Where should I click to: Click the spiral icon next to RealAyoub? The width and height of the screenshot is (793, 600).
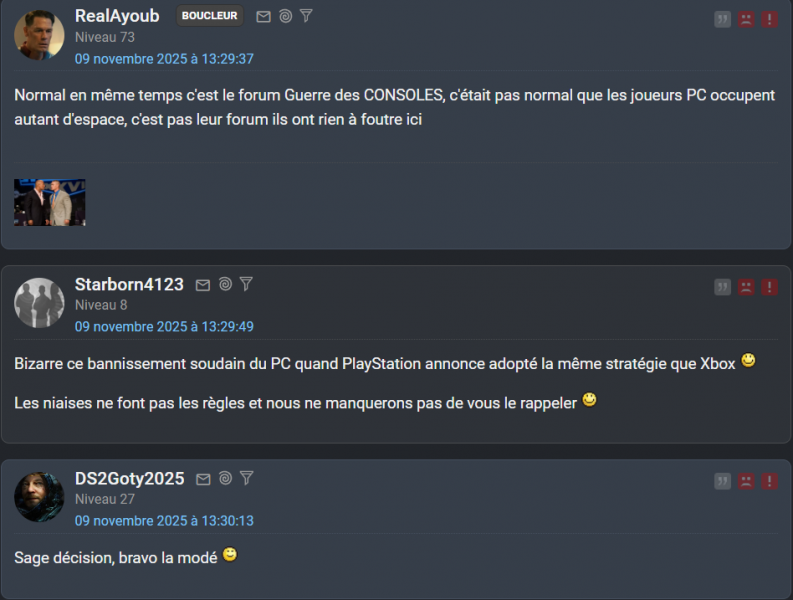tap(285, 17)
